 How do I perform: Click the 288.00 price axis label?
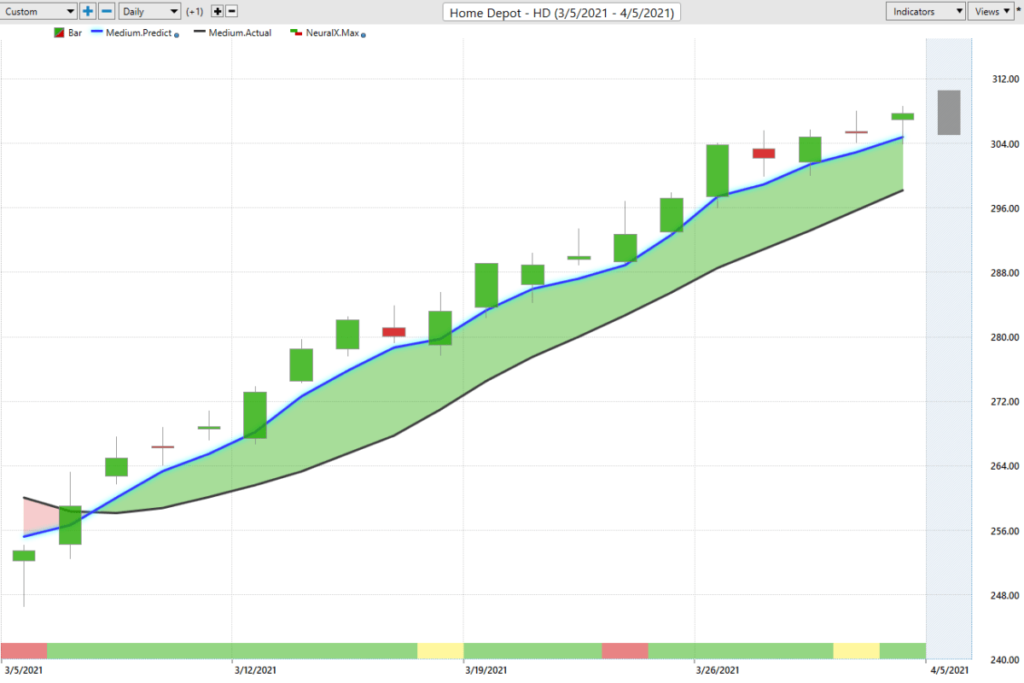tap(1005, 273)
